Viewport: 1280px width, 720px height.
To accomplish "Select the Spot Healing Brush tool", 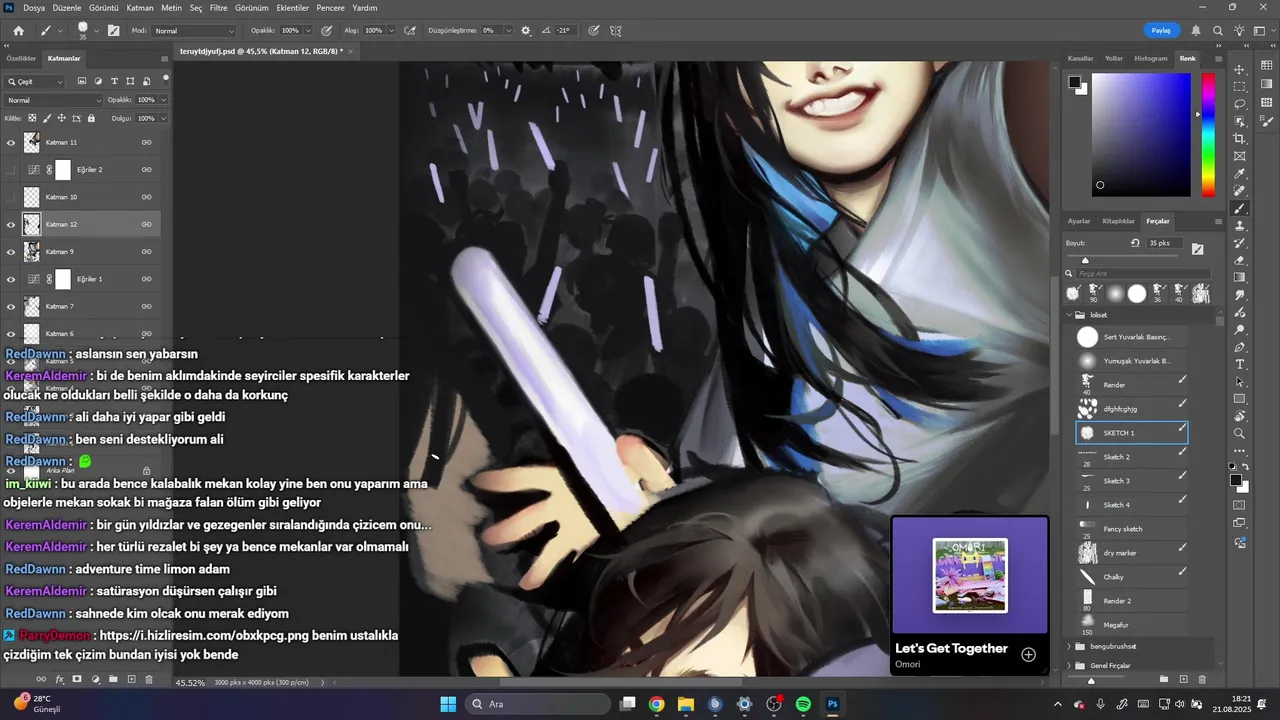I will tap(1240, 191).
